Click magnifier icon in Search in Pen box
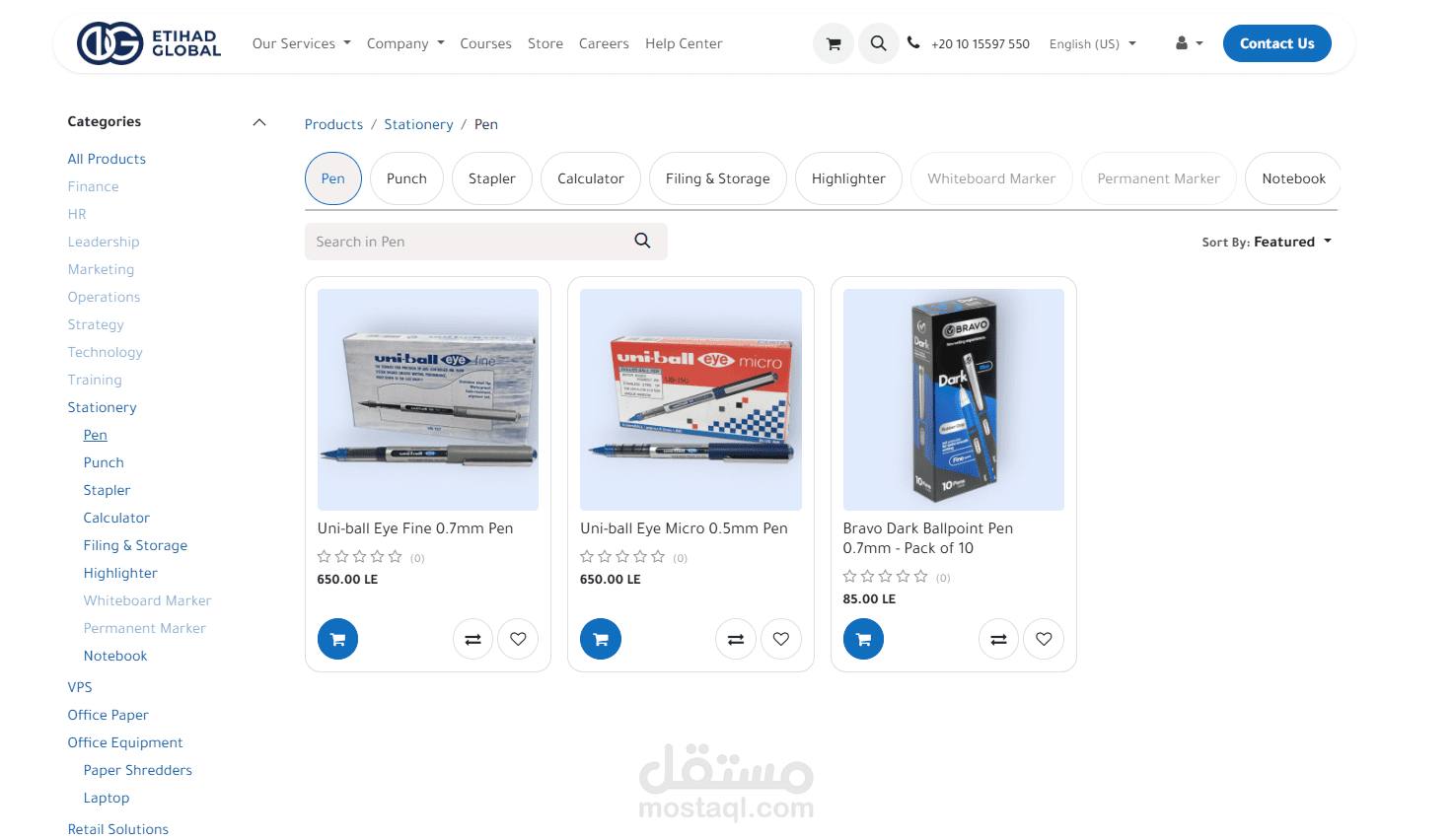1453x840 pixels. click(642, 241)
